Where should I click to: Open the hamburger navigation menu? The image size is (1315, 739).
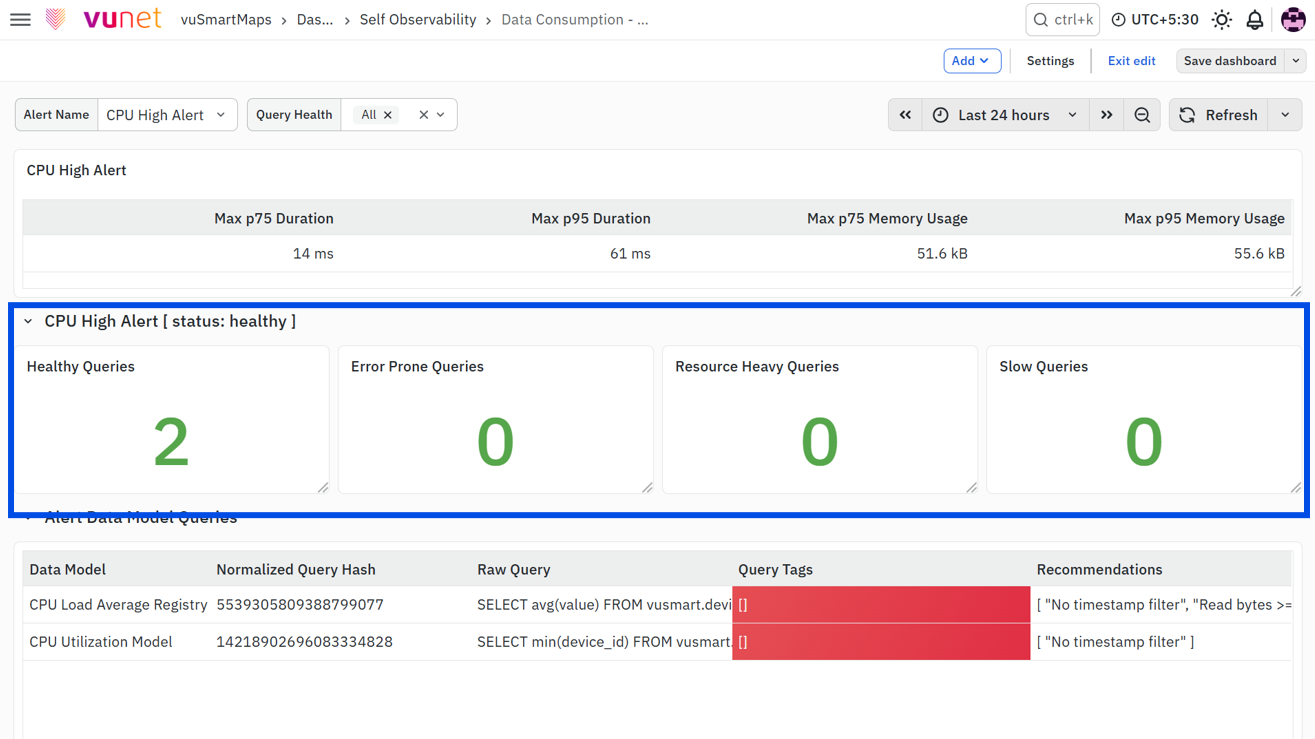coord(20,20)
